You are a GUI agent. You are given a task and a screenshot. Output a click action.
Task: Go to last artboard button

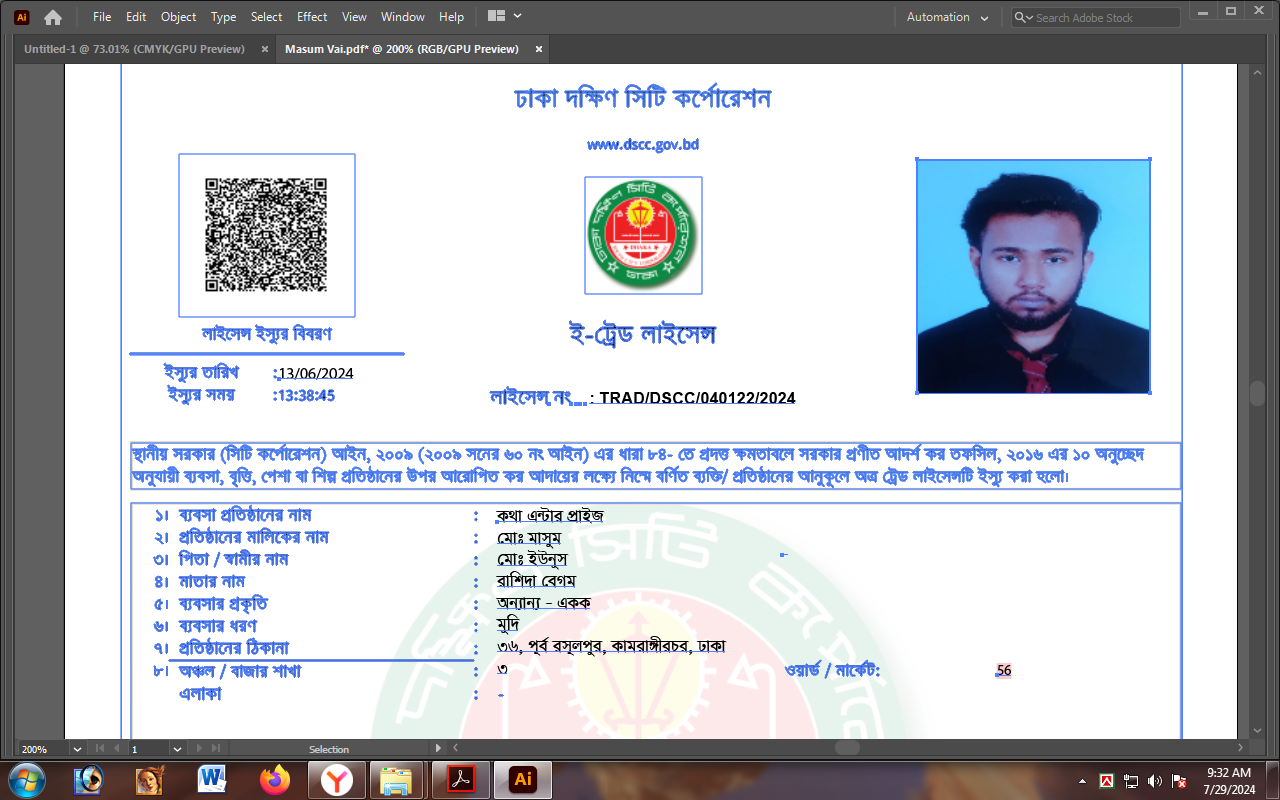pyautogui.click(x=216, y=748)
